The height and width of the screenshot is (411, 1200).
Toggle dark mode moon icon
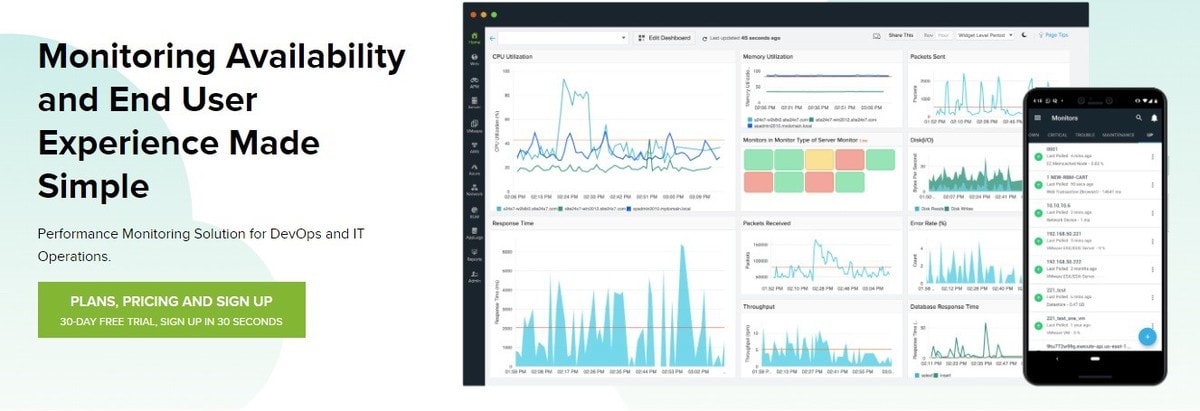1025,36
